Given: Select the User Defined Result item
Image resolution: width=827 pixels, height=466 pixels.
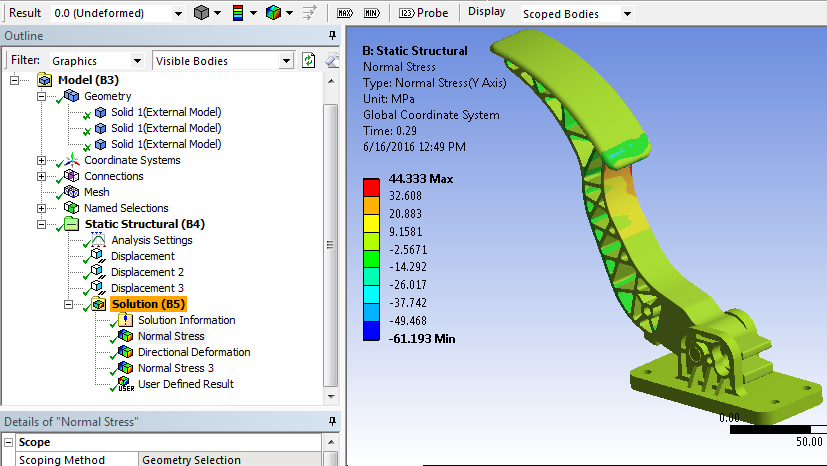Looking at the screenshot, I should (186, 384).
